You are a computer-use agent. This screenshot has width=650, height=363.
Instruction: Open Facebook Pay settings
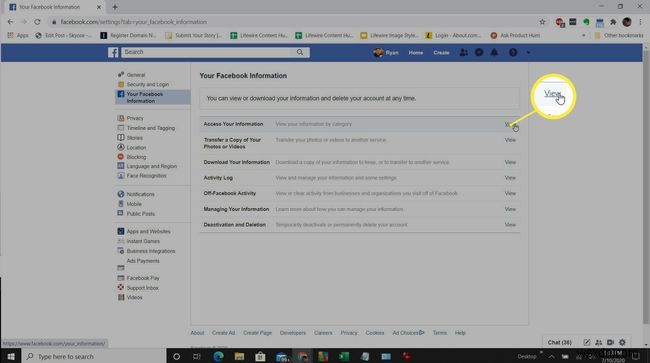point(143,278)
